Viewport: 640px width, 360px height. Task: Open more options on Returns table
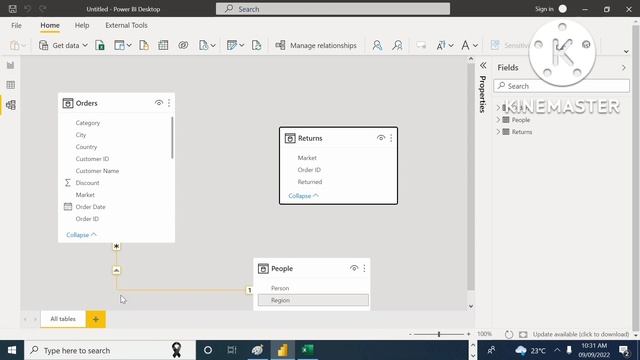pyautogui.click(x=391, y=138)
